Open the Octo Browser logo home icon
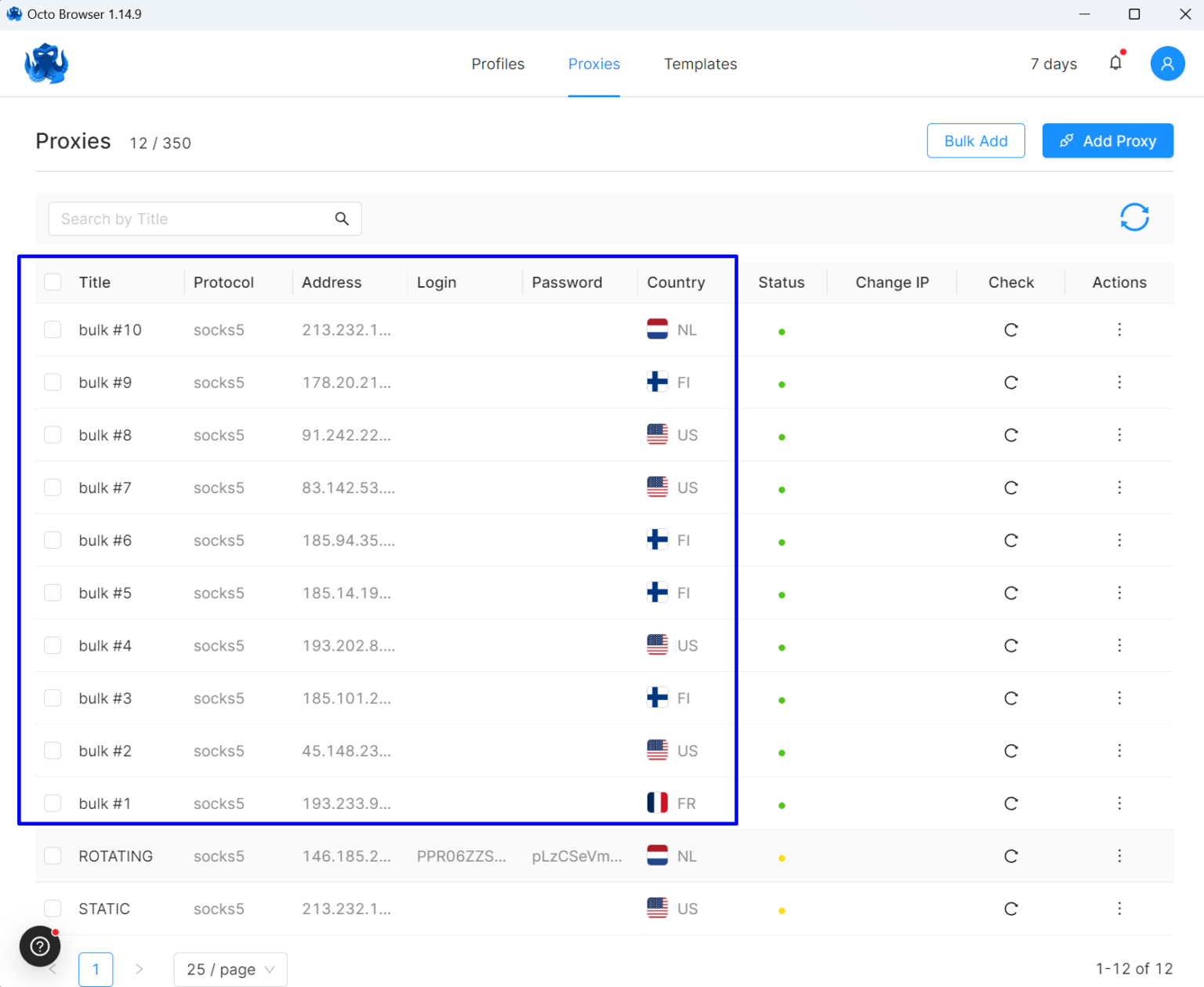 [45, 64]
